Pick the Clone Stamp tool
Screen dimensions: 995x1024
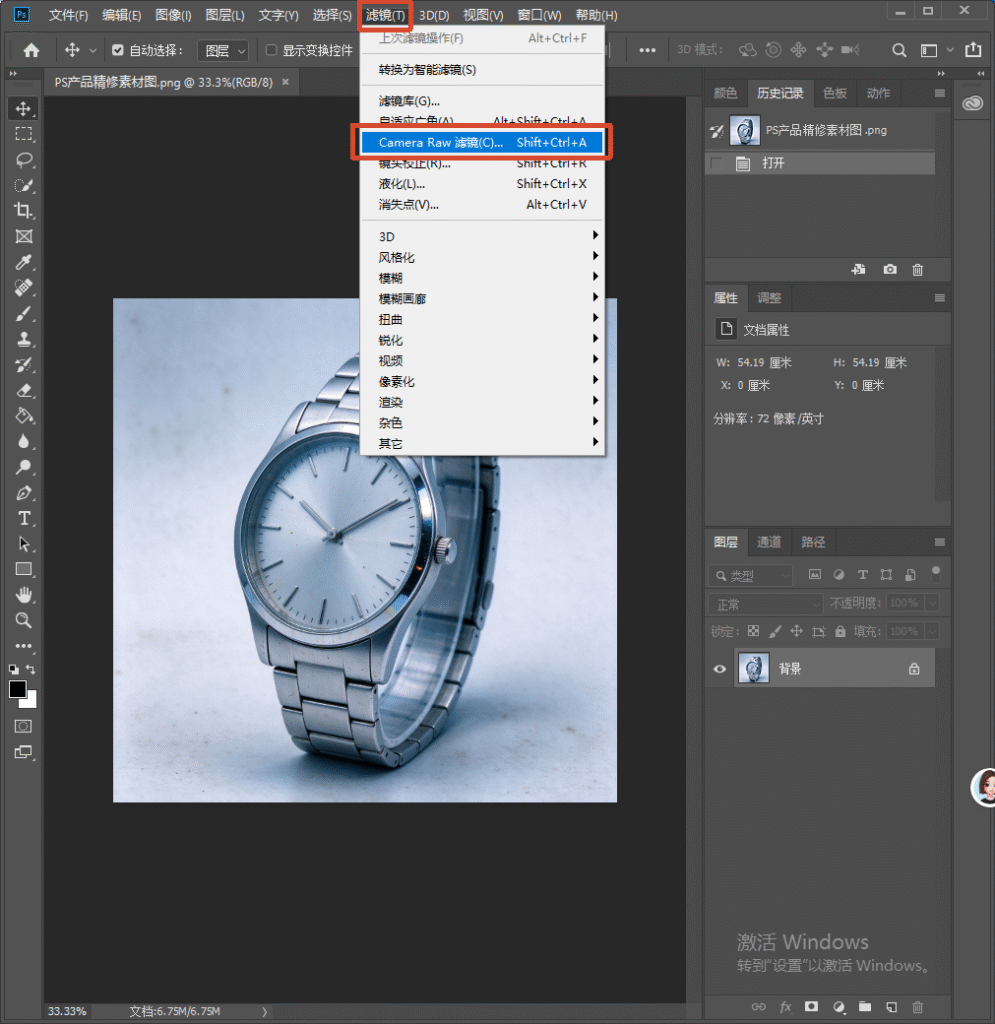(x=24, y=339)
